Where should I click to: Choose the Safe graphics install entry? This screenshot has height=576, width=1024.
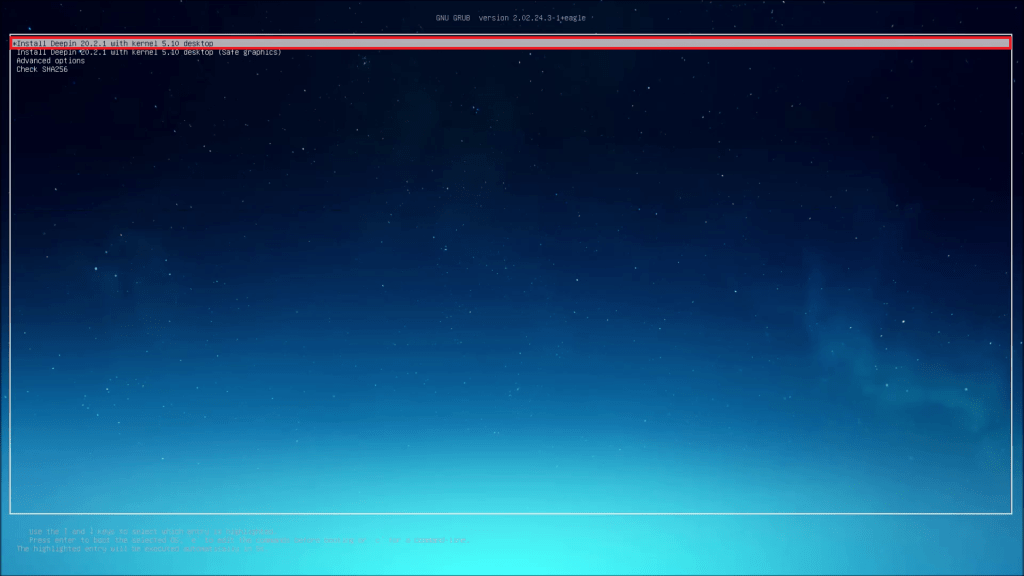point(149,52)
